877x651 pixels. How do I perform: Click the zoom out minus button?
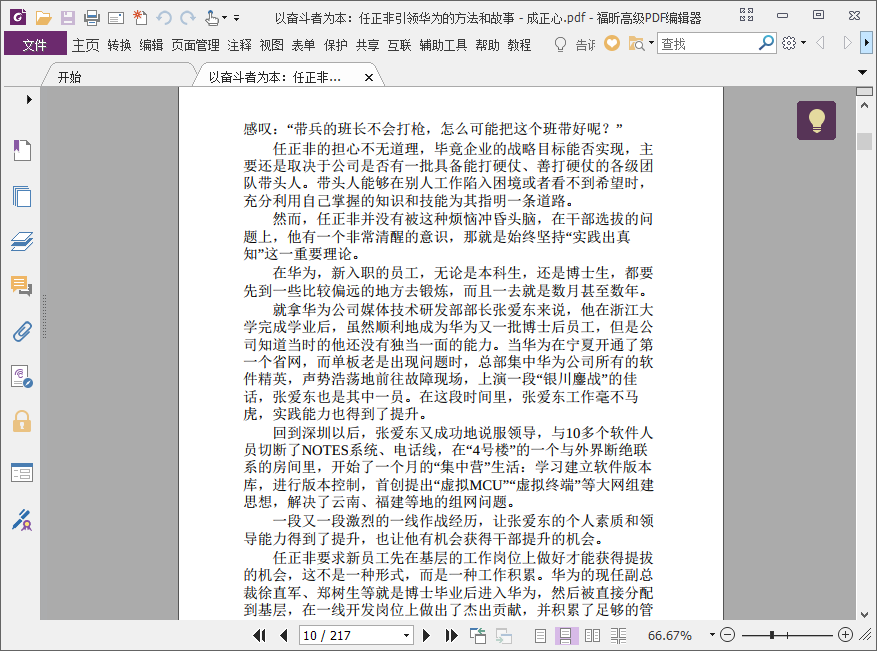click(x=727, y=635)
